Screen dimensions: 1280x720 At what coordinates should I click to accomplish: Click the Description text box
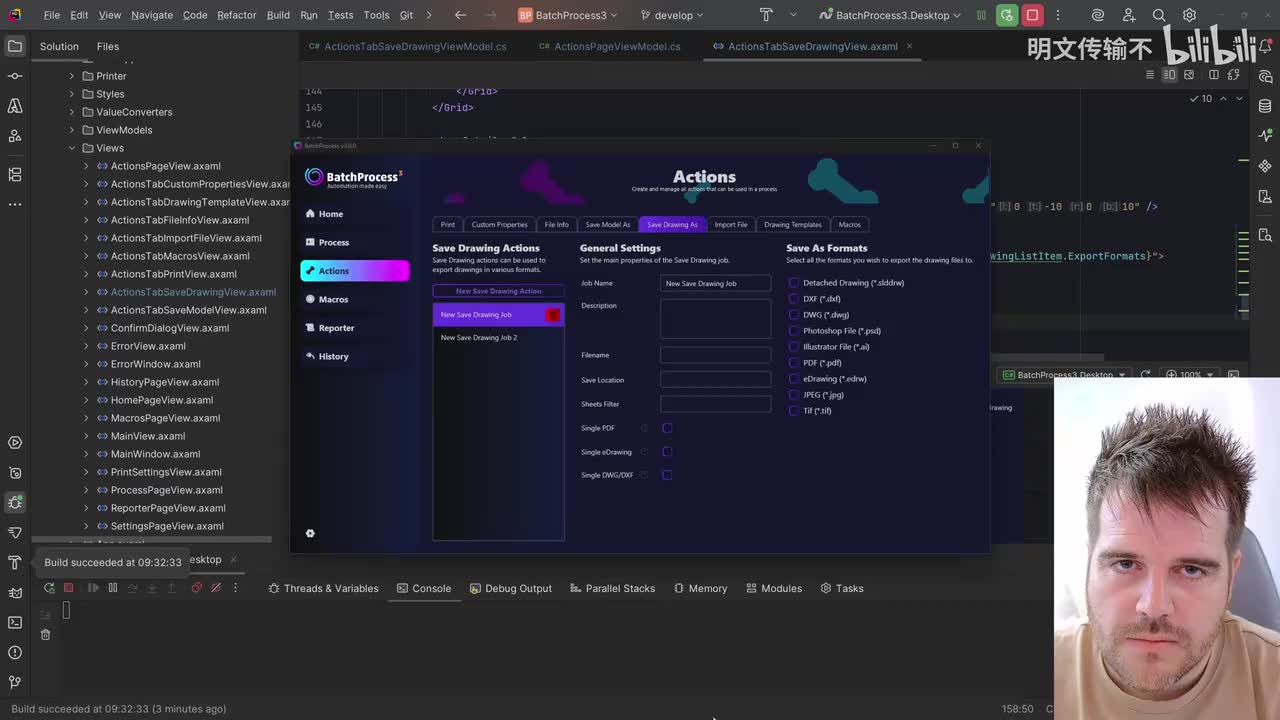click(x=715, y=319)
